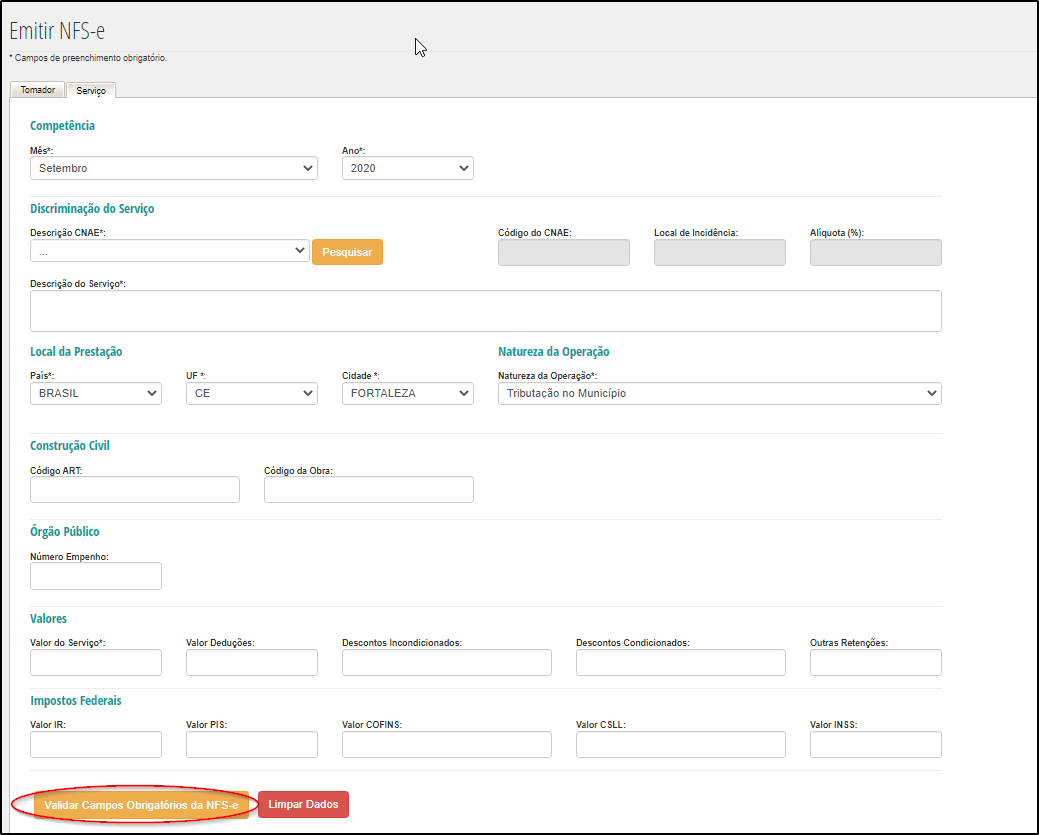Select the Serviço tab

click(x=91, y=90)
